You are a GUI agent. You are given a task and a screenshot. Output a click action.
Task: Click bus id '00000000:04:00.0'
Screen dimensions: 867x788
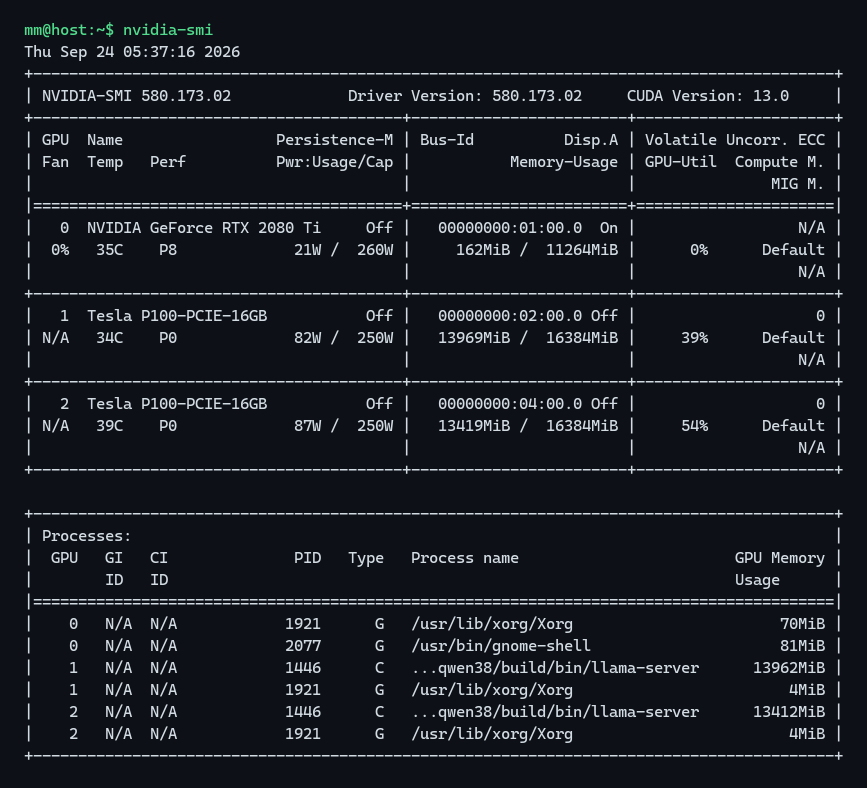point(510,404)
